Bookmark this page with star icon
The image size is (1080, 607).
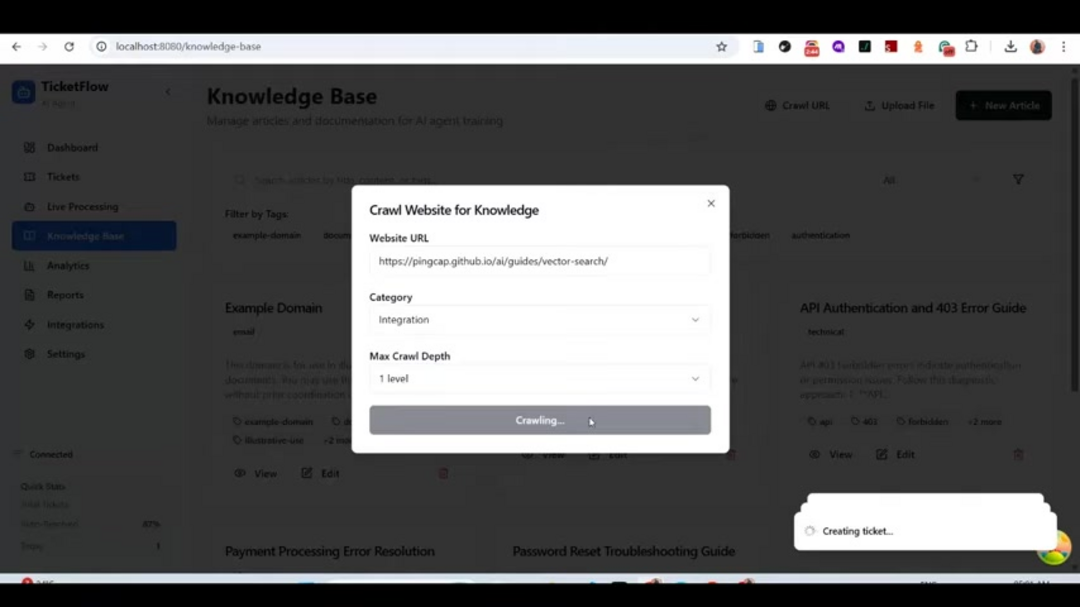tap(721, 47)
